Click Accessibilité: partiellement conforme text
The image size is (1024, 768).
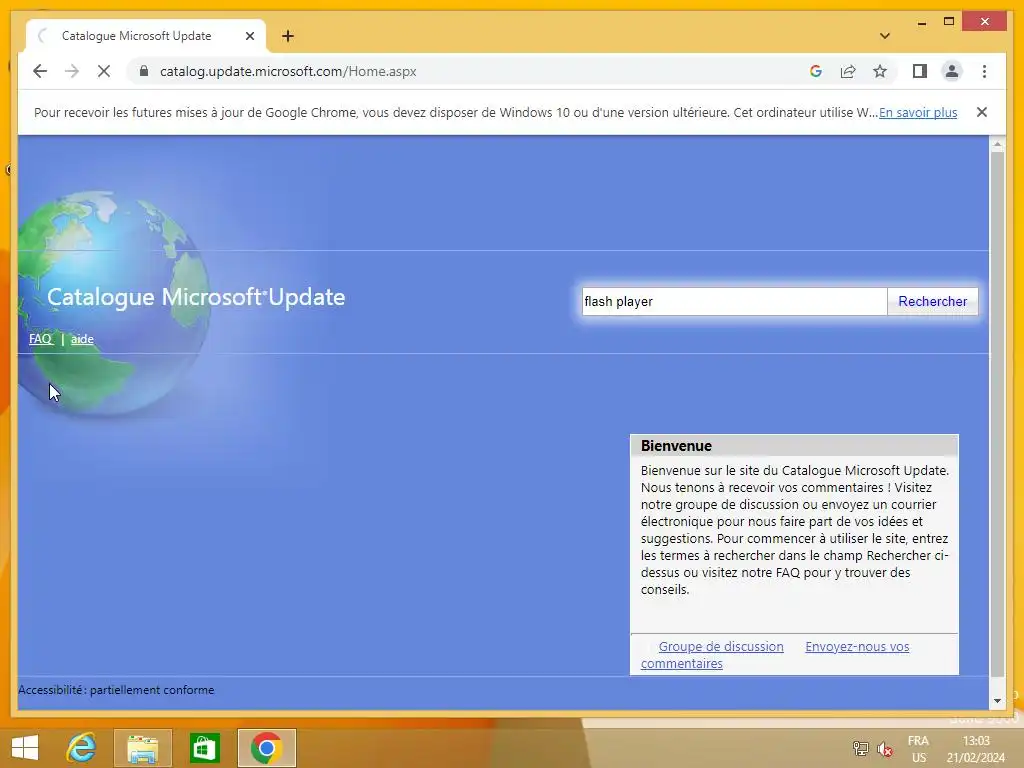click(116, 690)
